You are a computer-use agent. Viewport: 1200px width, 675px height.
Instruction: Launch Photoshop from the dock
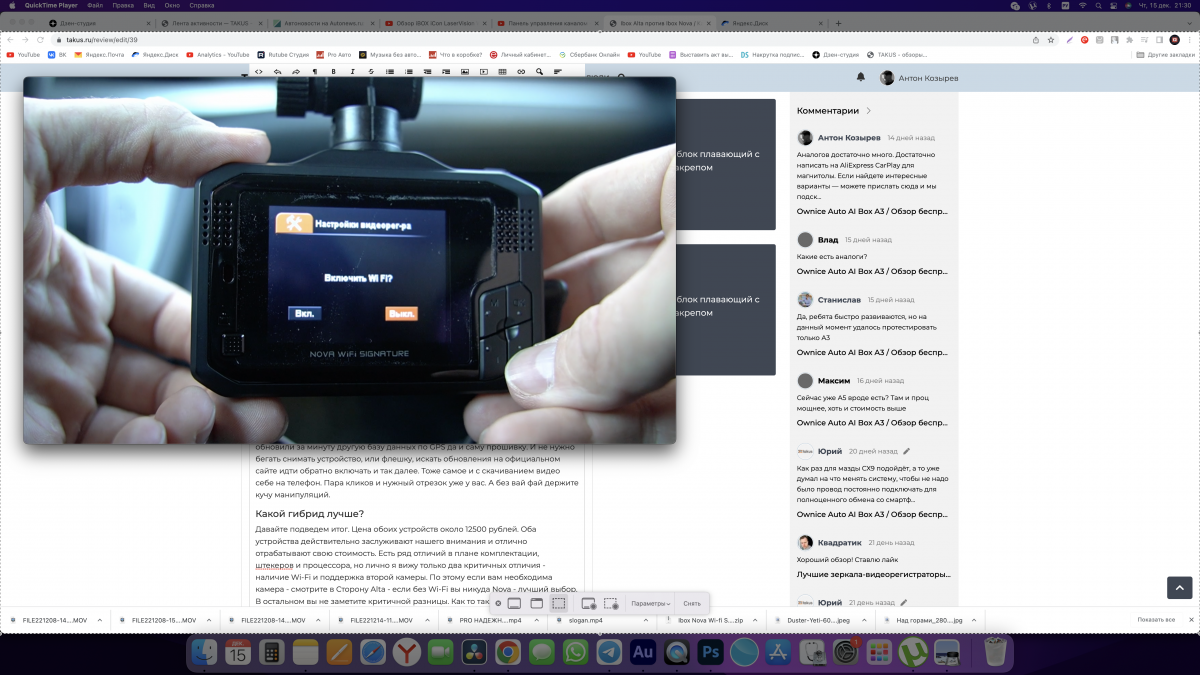(711, 653)
